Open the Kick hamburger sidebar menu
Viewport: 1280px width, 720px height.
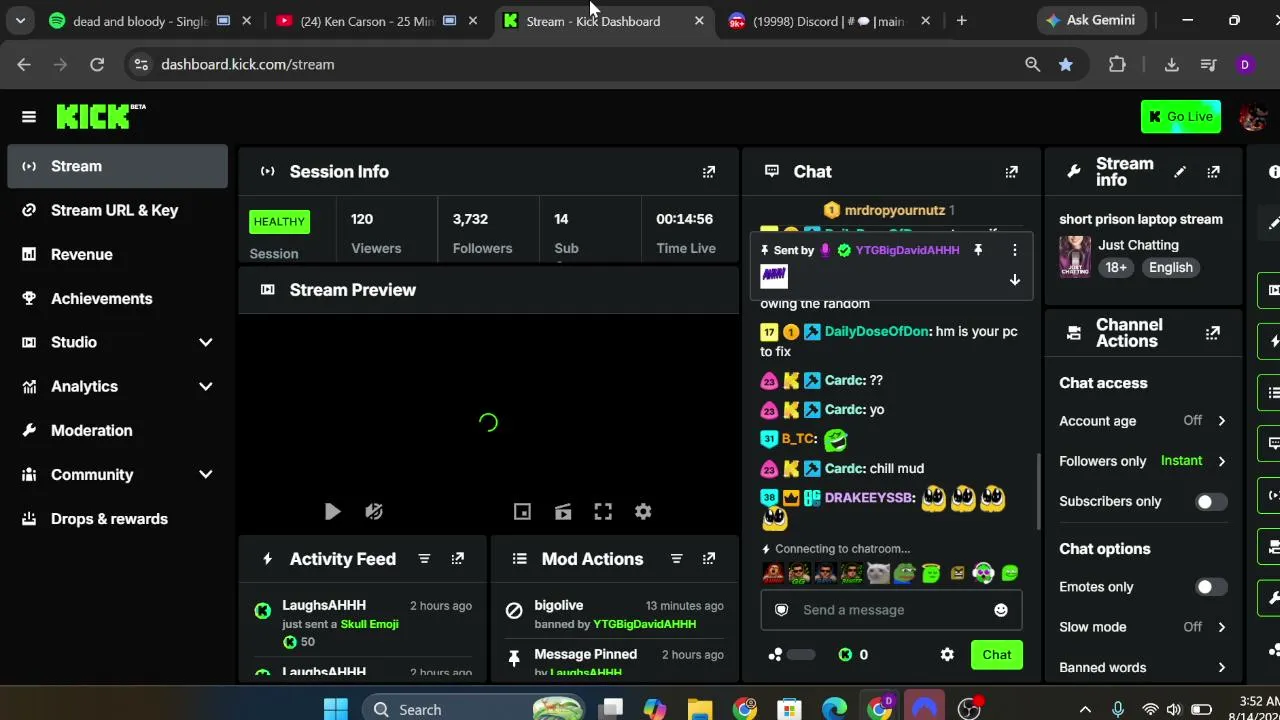tap(29, 117)
